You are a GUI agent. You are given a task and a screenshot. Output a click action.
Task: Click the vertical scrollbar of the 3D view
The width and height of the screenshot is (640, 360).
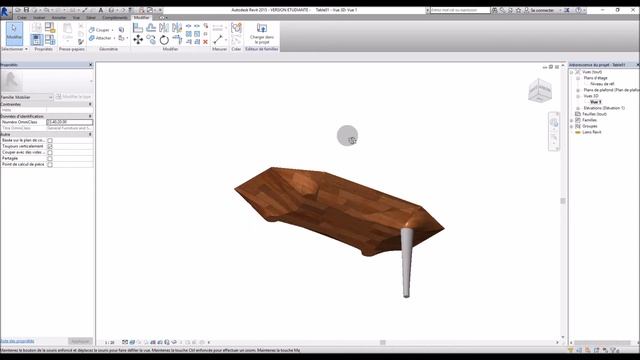pyautogui.click(x=563, y=201)
